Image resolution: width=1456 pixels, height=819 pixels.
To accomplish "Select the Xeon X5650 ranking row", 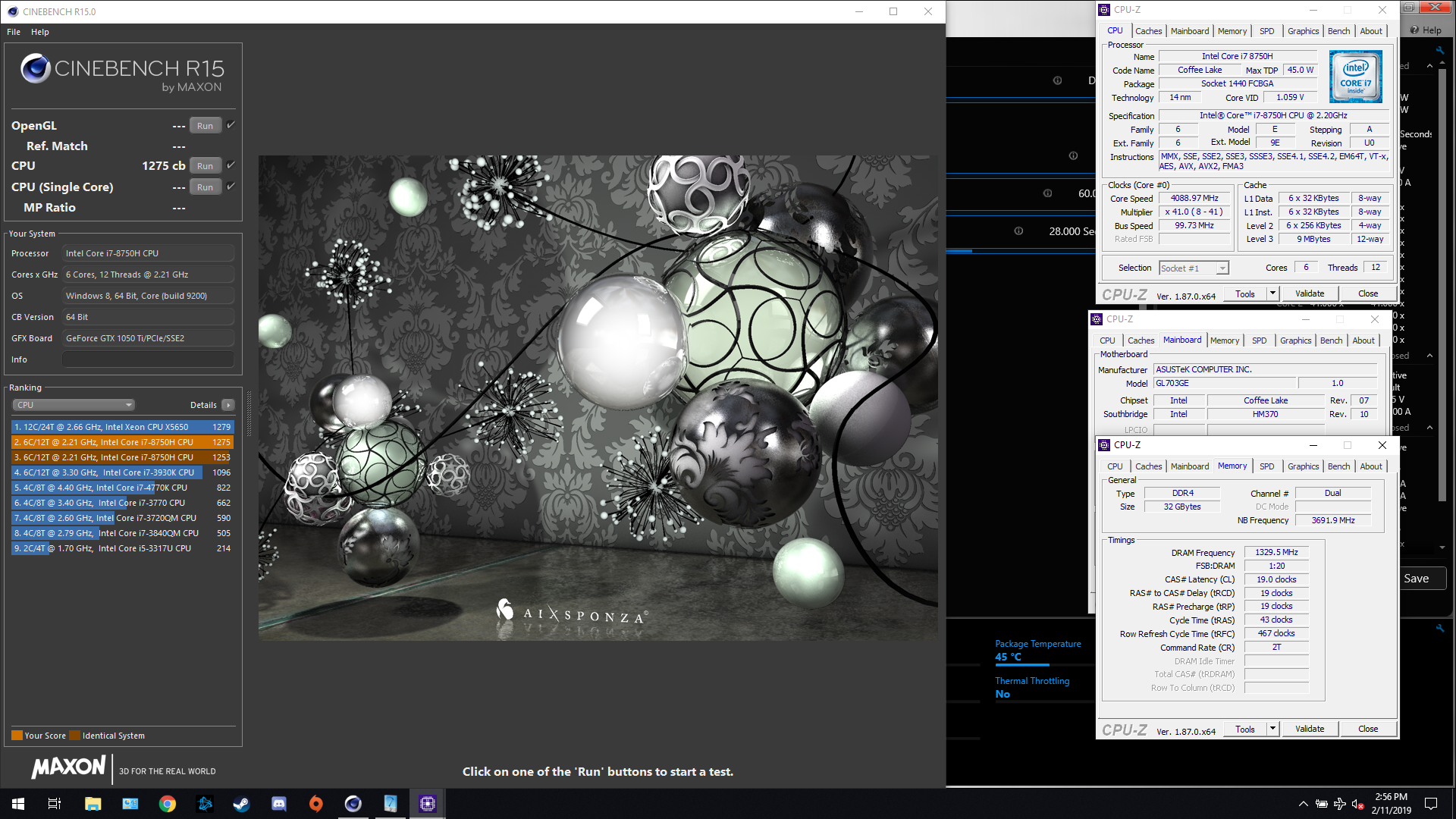I will pos(122,427).
